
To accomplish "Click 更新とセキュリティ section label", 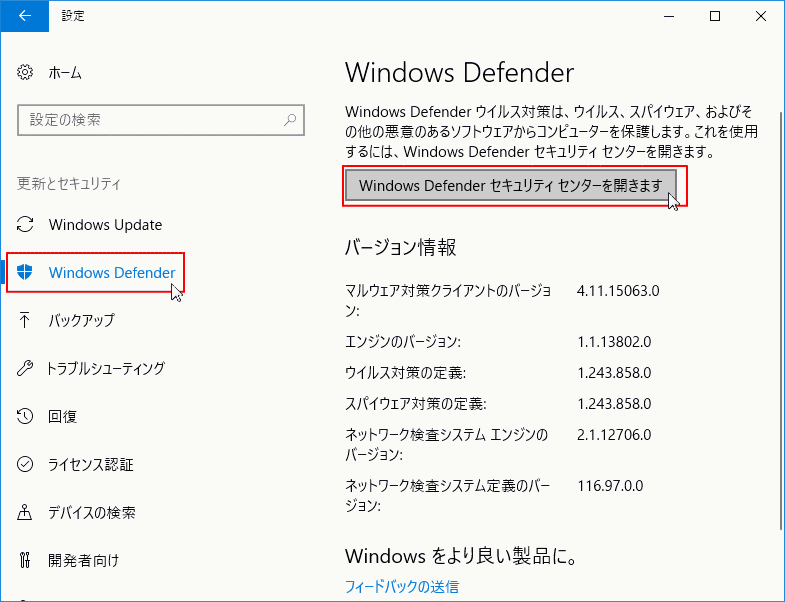I will [69, 183].
